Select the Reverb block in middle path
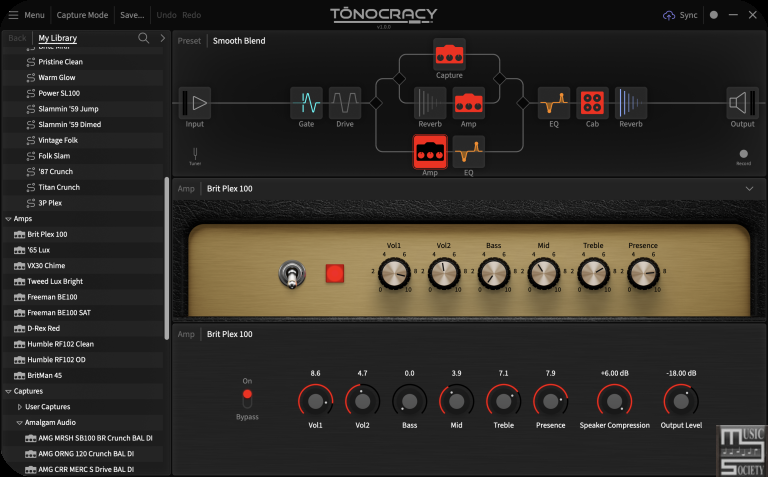 coord(430,103)
